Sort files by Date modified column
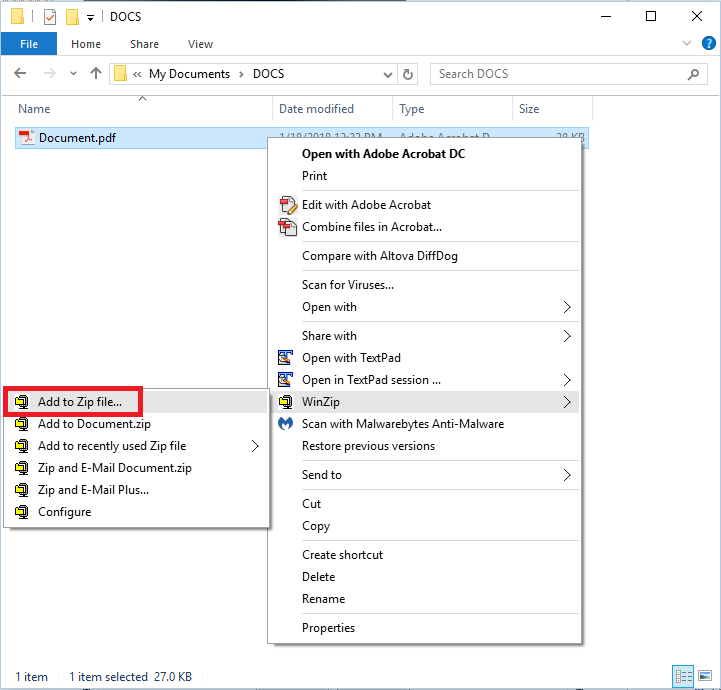The width and height of the screenshot is (721, 690). tap(316, 109)
